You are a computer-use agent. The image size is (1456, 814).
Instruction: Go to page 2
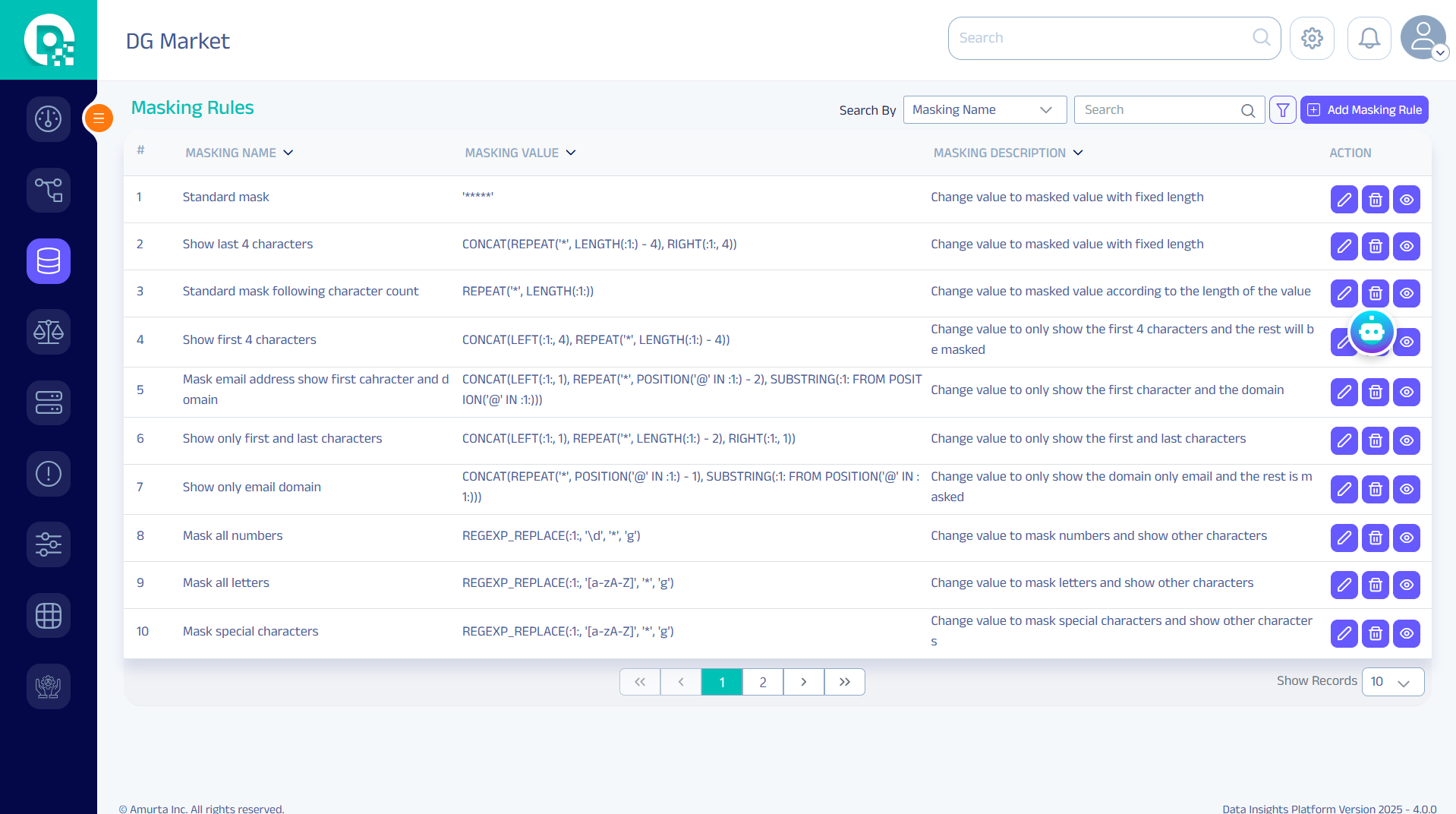pos(762,682)
